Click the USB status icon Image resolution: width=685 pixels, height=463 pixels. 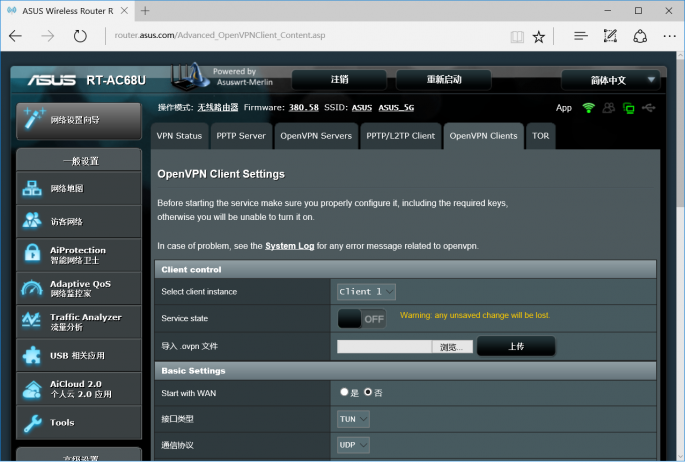point(649,107)
